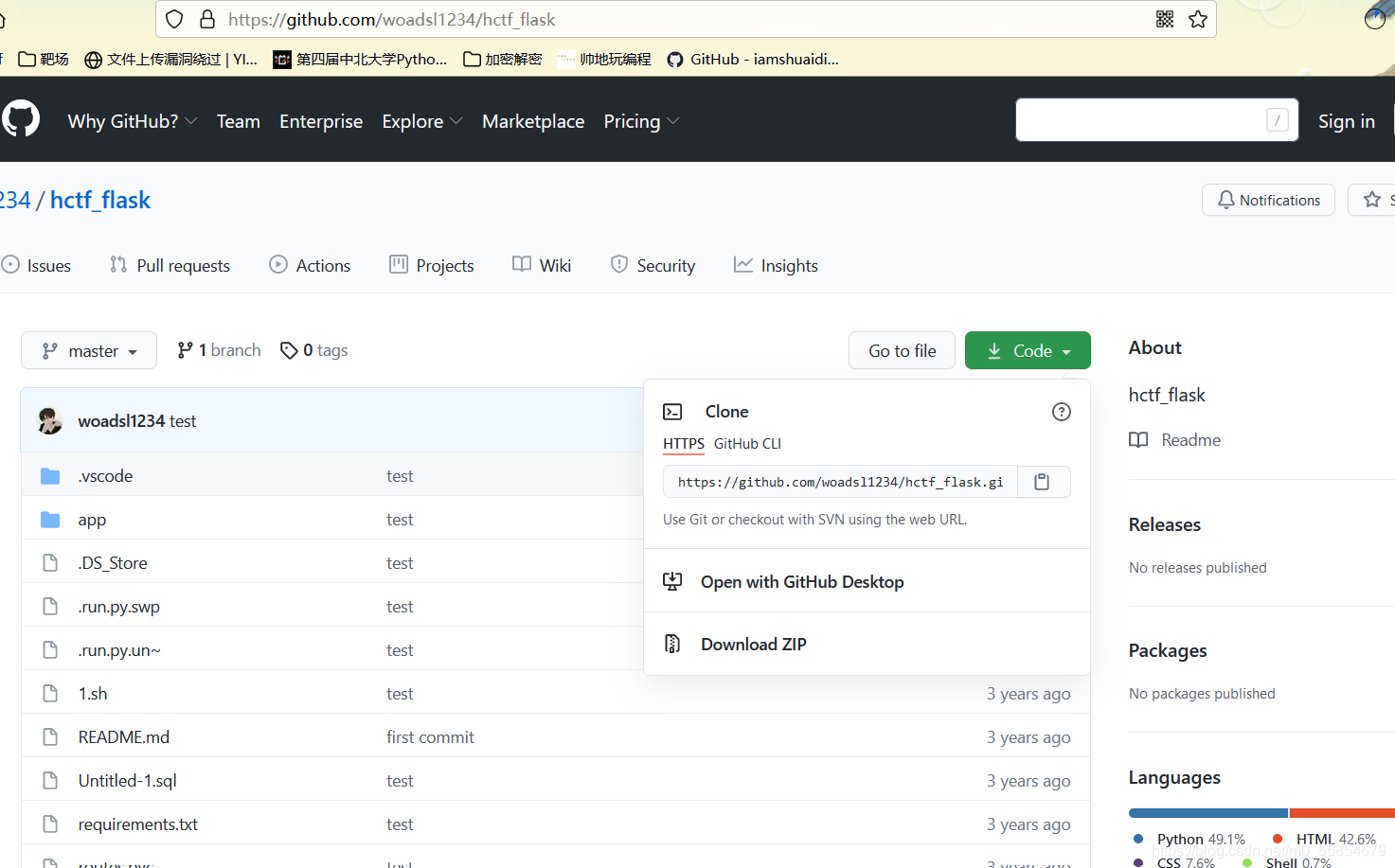Click the browser address bar URL
The height and width of the screenshot is (868, 1395).
(x=392, y=19)
